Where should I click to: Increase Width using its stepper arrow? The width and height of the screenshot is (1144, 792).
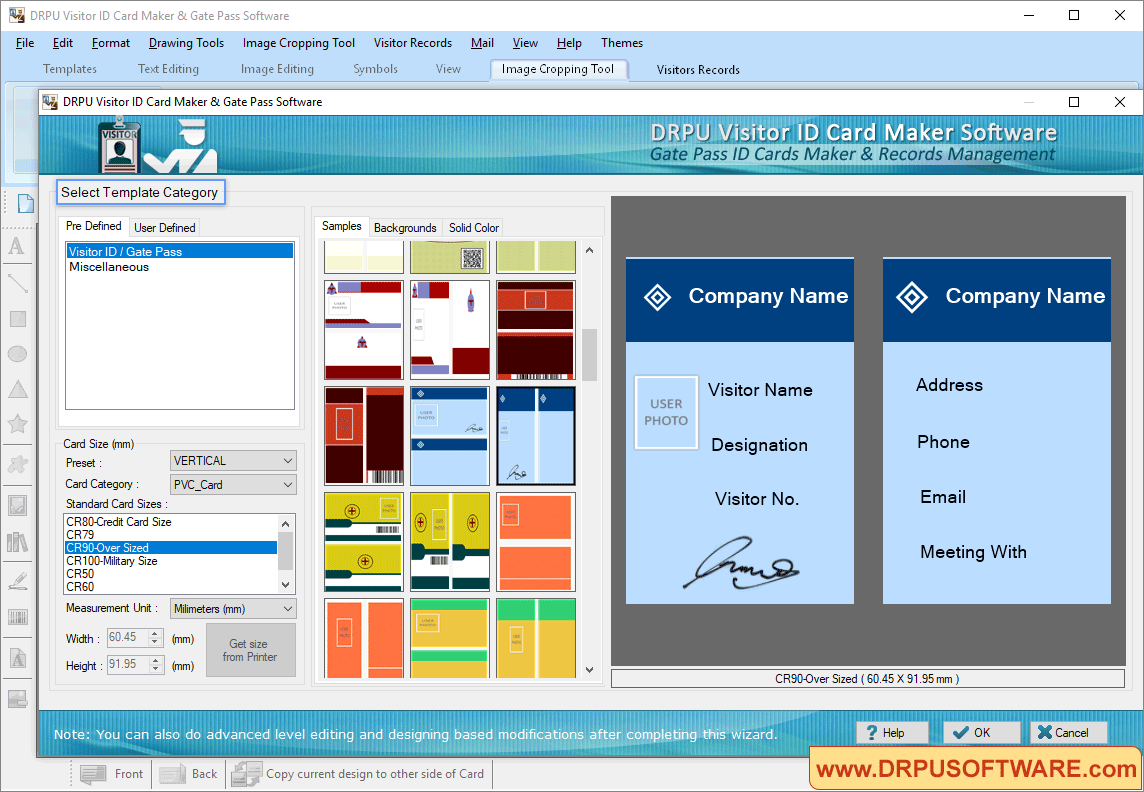[155, 633]
